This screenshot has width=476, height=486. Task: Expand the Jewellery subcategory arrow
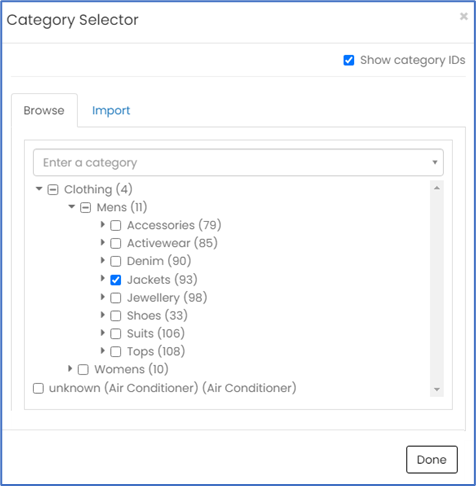pyautogui.click(x=103, y=297)
